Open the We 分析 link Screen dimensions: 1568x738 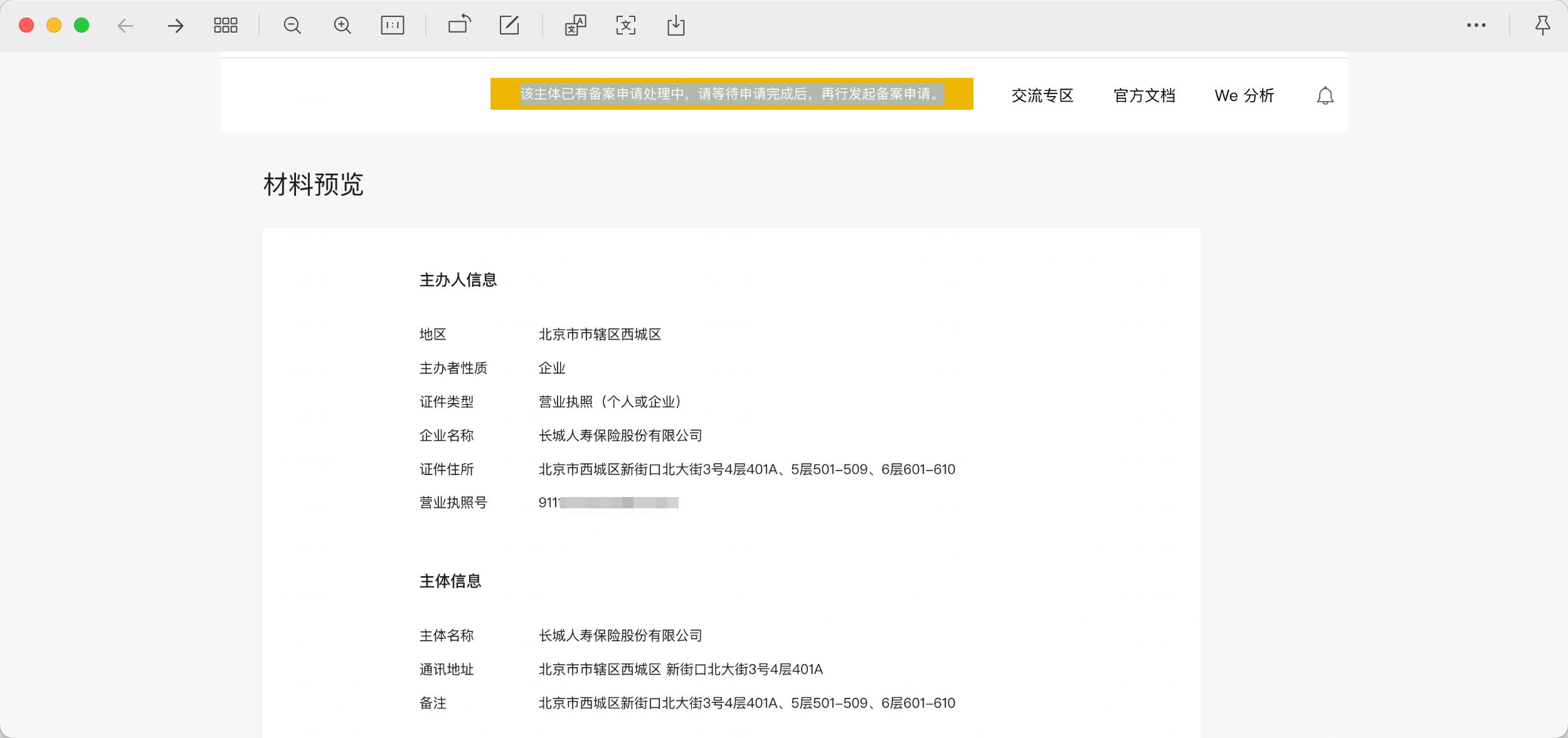pos(1244,96)
